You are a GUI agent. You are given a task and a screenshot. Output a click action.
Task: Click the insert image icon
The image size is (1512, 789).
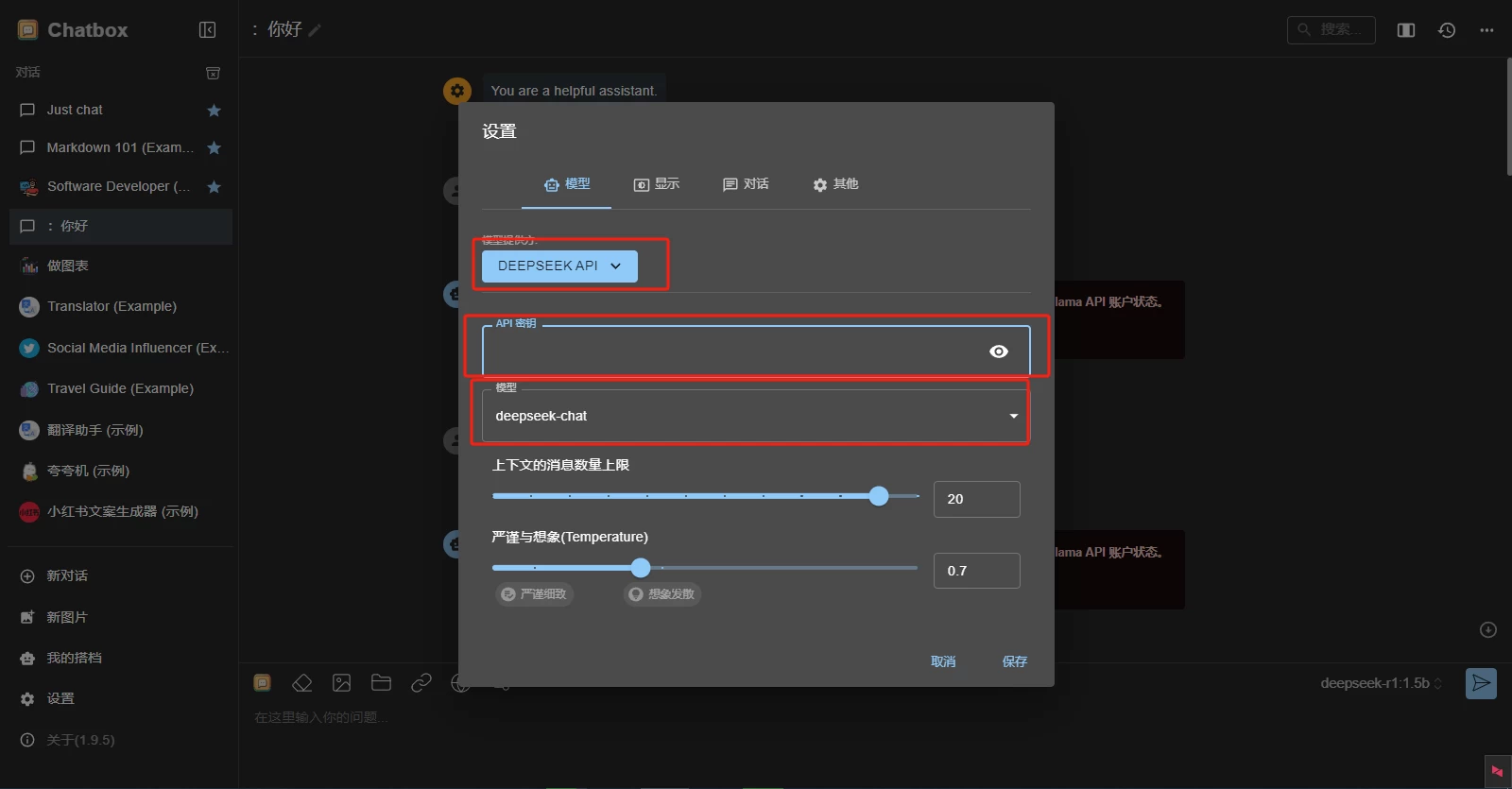342,682
